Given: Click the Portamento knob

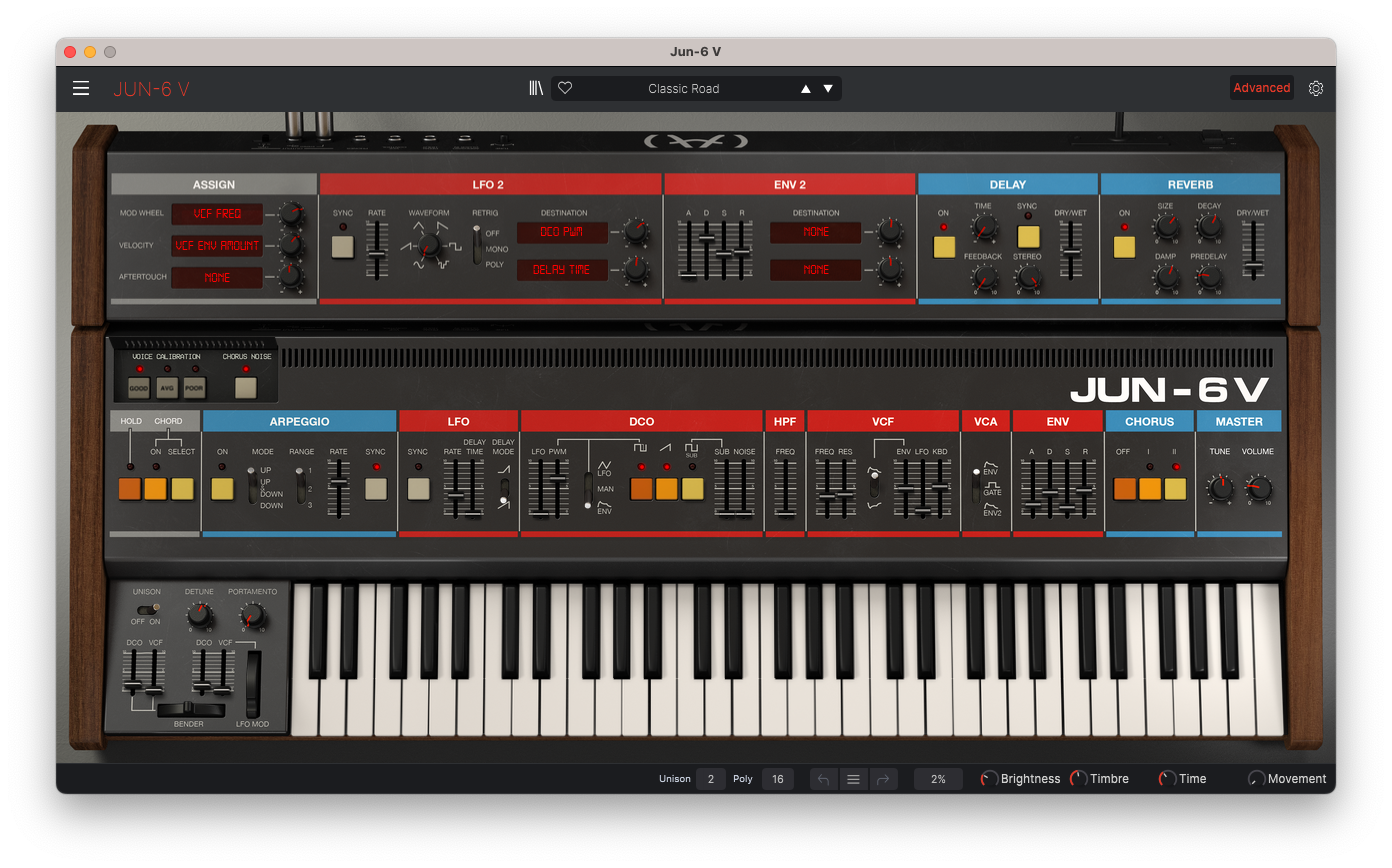Looking at the screenshot, I should pyautogui.click(x=252, y=614).
